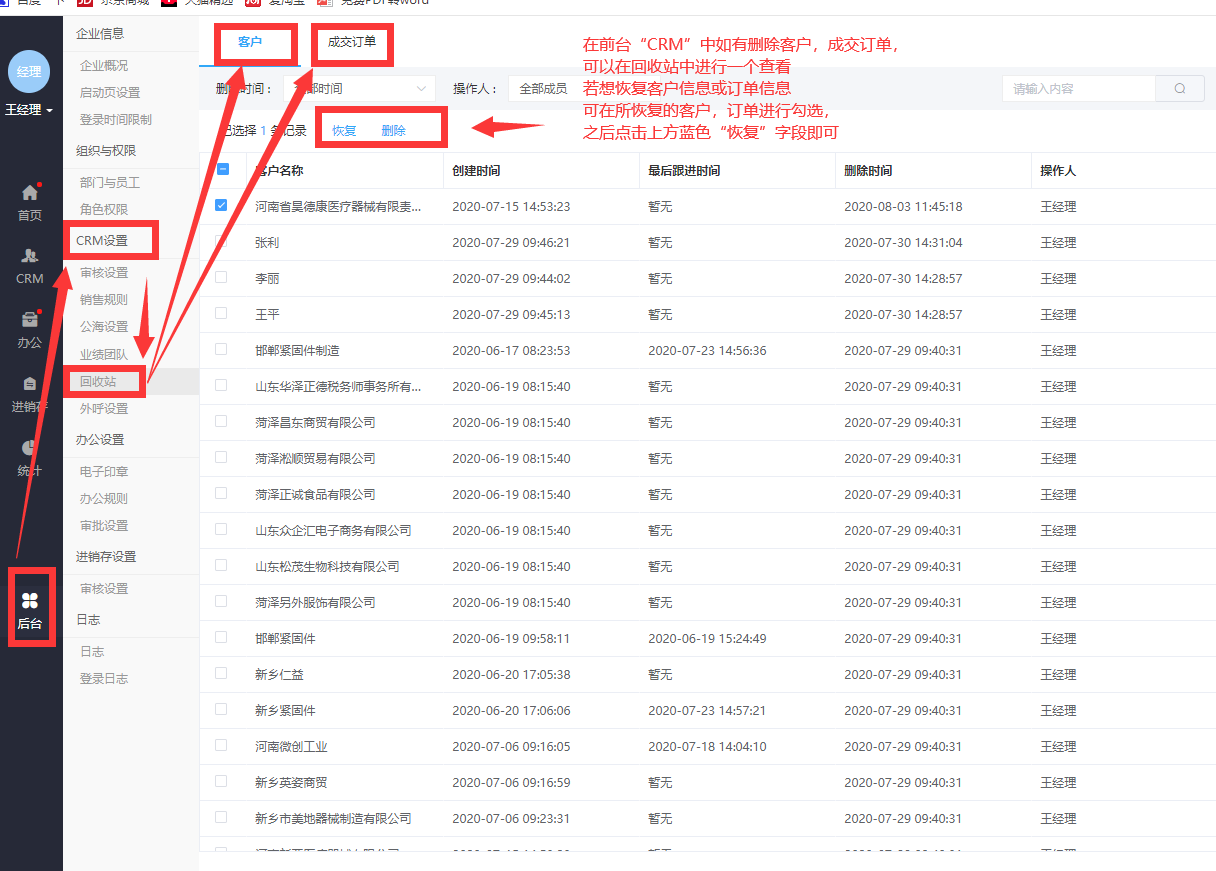Open 登录时间限制 menu item

[116, 120]
